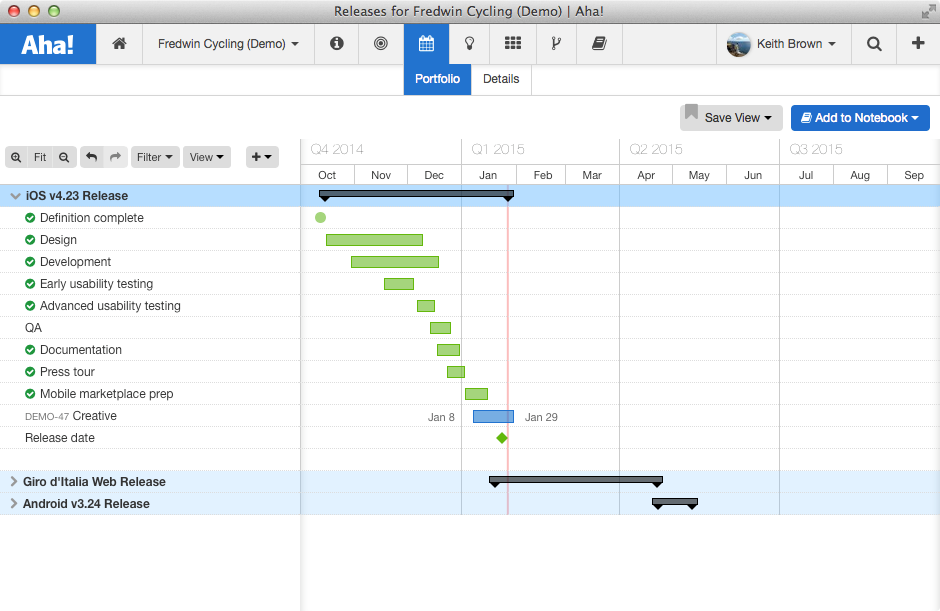Screen dimensions: 940x611
Task: Collapse the iOS v4.23 Release row
Action: click(16, 195)
